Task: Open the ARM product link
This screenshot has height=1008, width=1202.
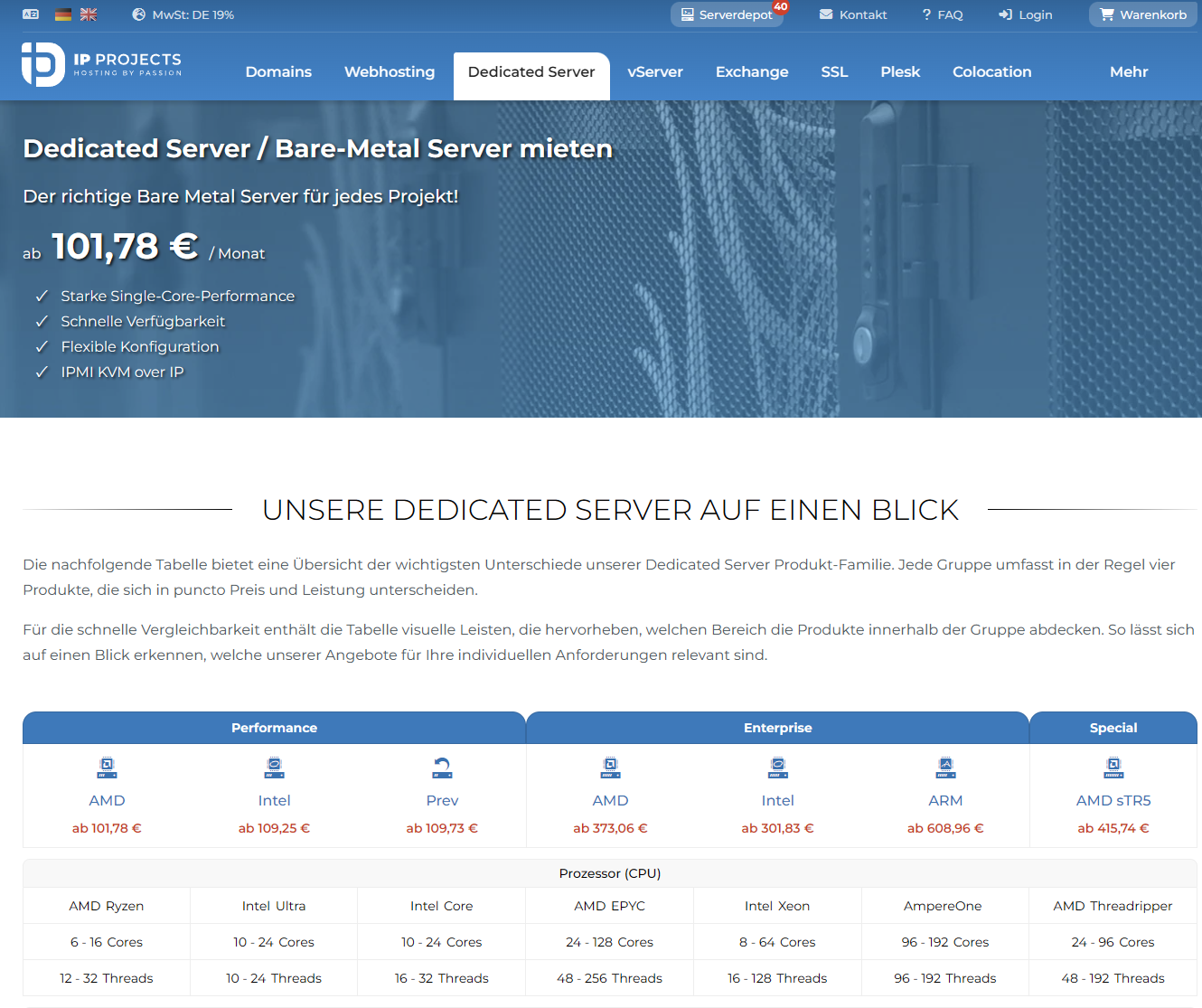Action: pyautogui.click(x=945, y=800)
